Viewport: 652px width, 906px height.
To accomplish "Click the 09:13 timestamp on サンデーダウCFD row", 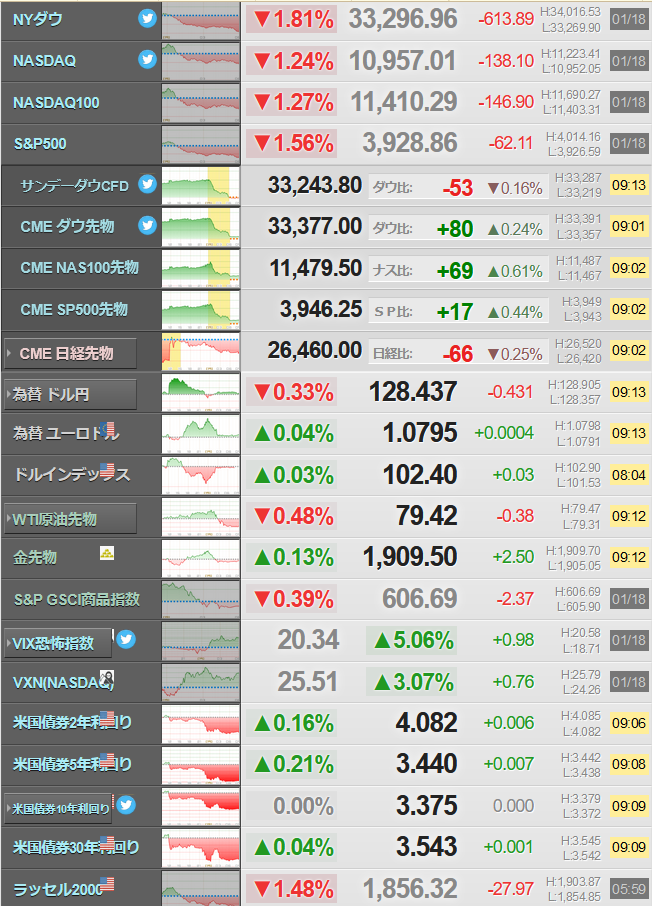I will (629, 185).
